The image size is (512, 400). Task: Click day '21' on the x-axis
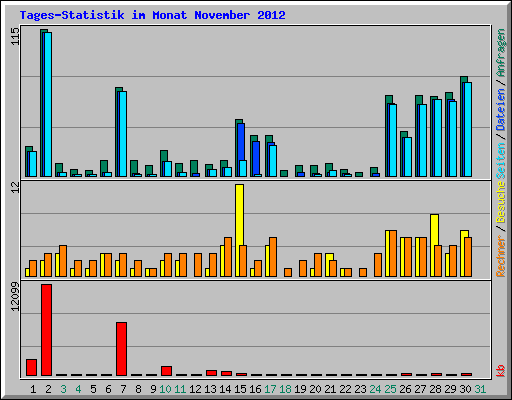click(330, 389)
